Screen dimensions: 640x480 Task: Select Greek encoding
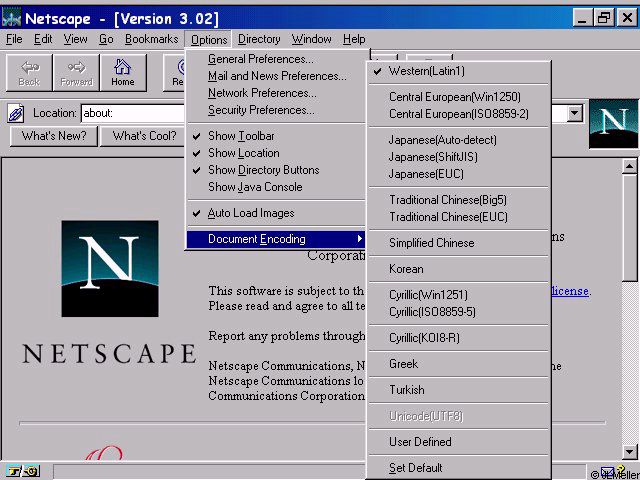click(458, 364)
